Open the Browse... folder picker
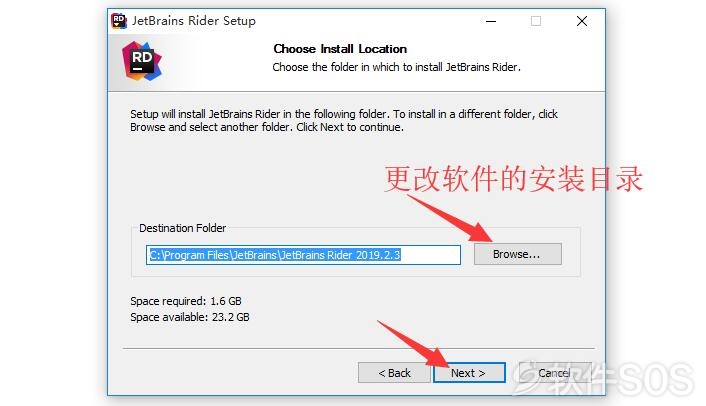Screen dimensions: 706x406 [x=517, y=254]
